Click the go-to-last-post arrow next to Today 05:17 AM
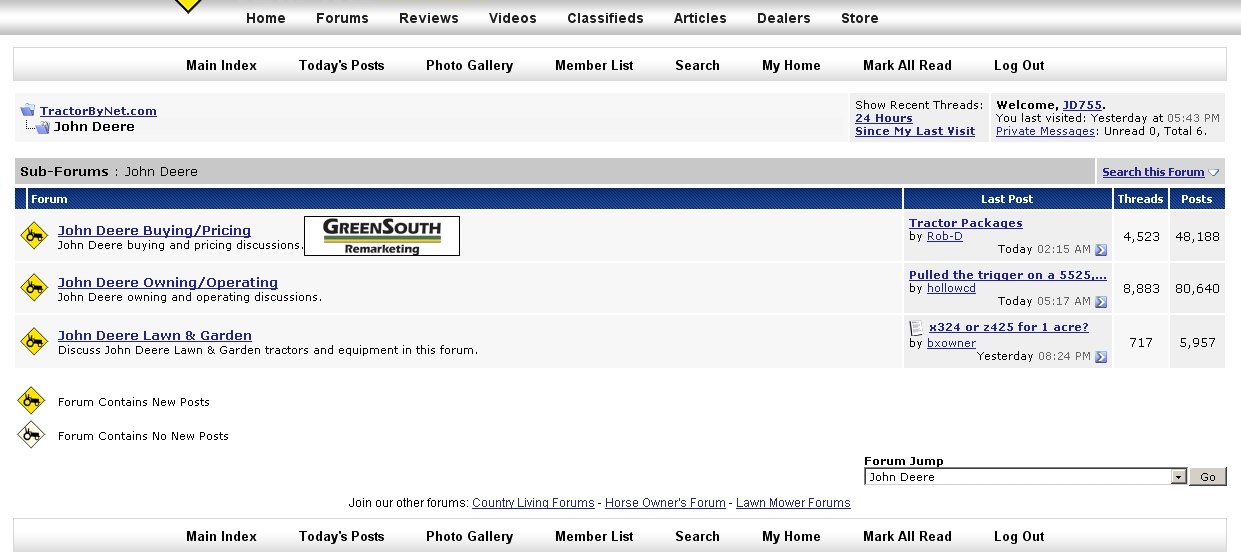Image resolution: width=1241 pixels, height=557 pixels. 1101,302
